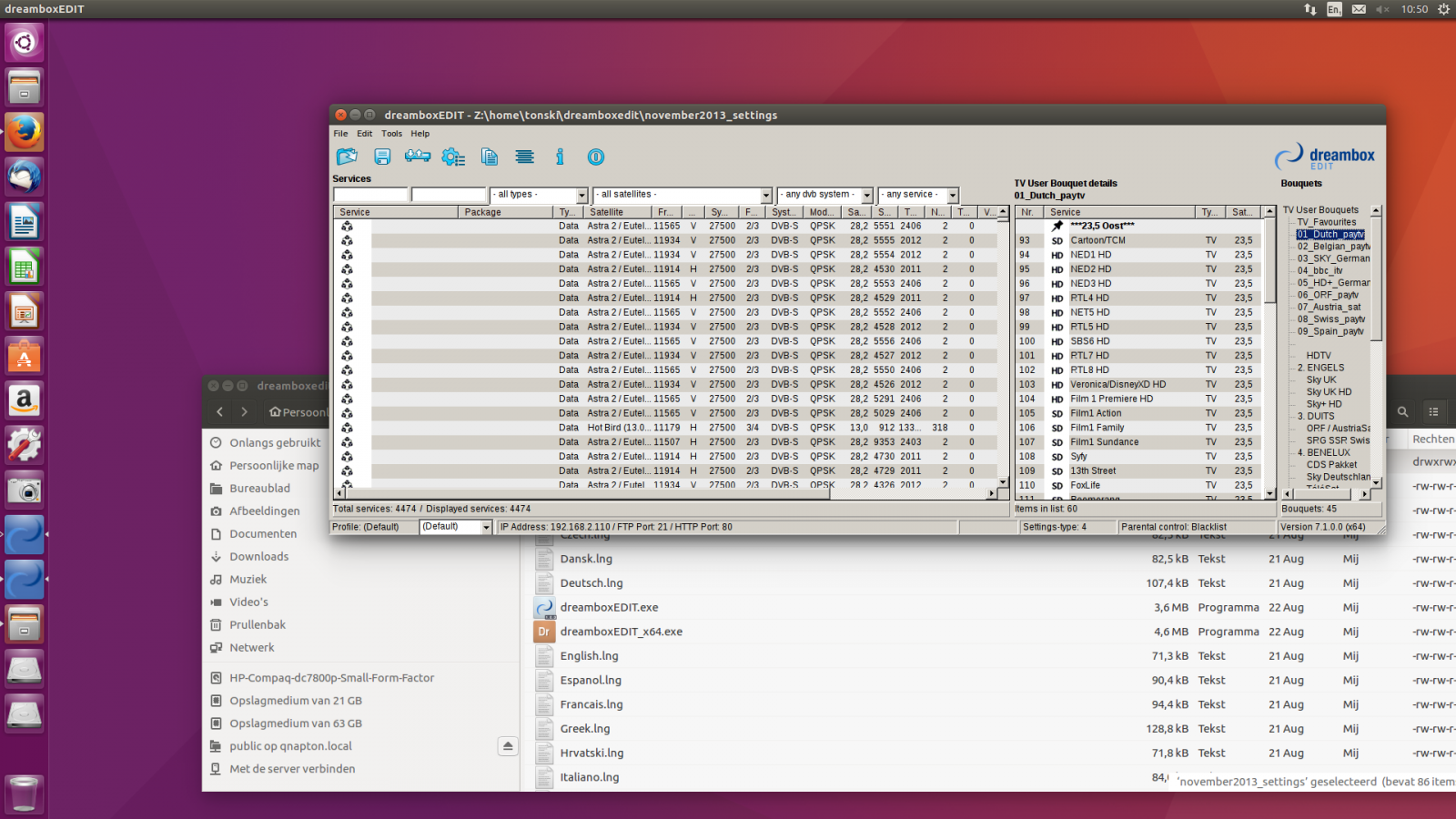Open the Edit menu in dreamboxEDIT
The image size is (1456, 819).
[364, 134]
